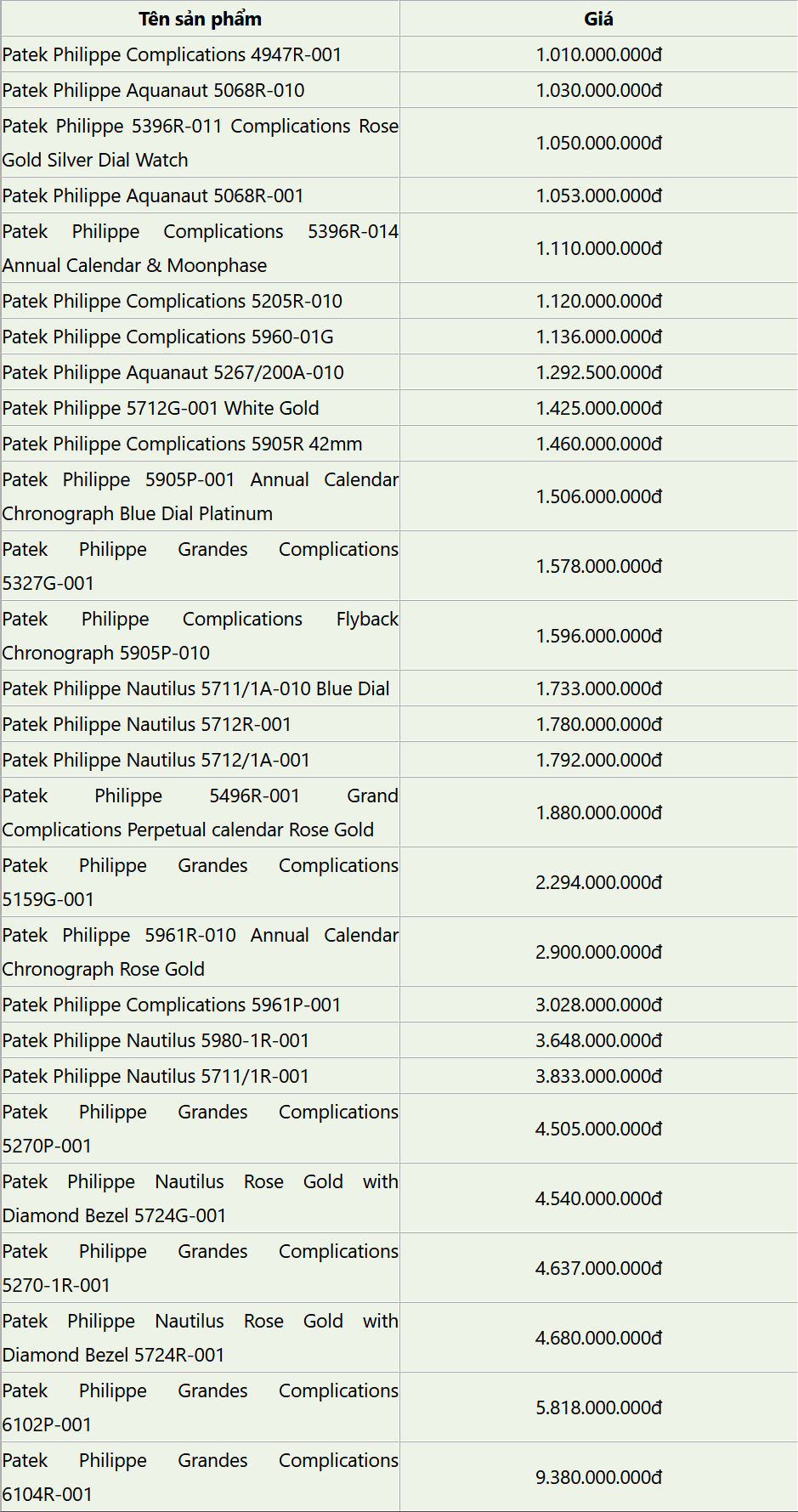Click the 1.050.000.000đ price cell
The height and width of the screenshot is (1512, 798).
pyautogui.click(x=598, y=143)
